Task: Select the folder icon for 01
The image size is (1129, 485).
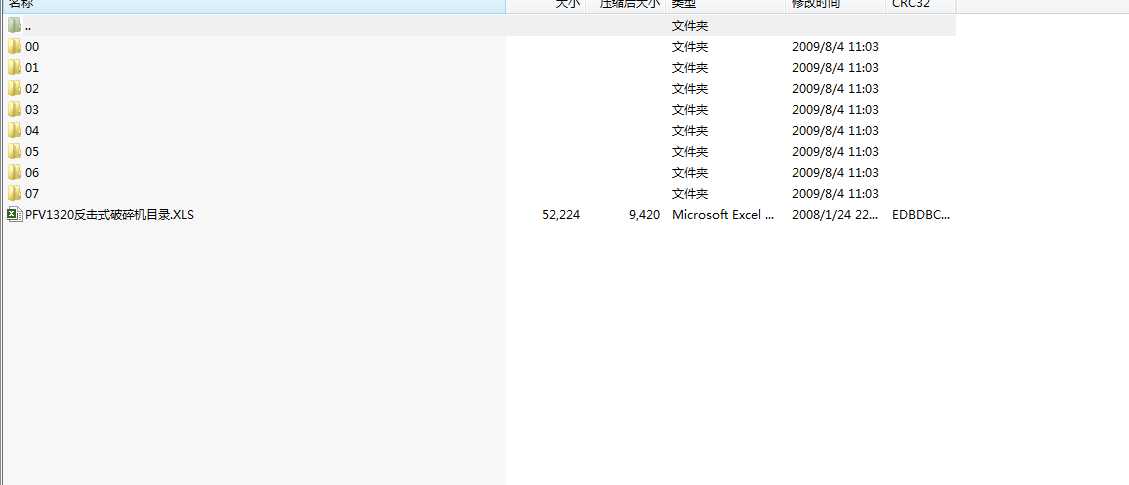Action: (14, 68)
